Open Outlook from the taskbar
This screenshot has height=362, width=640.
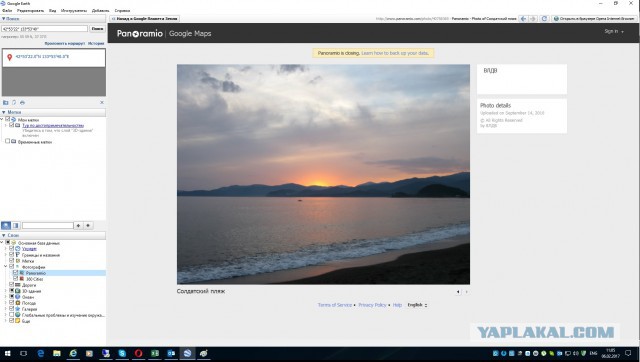[x=171, y=353]
